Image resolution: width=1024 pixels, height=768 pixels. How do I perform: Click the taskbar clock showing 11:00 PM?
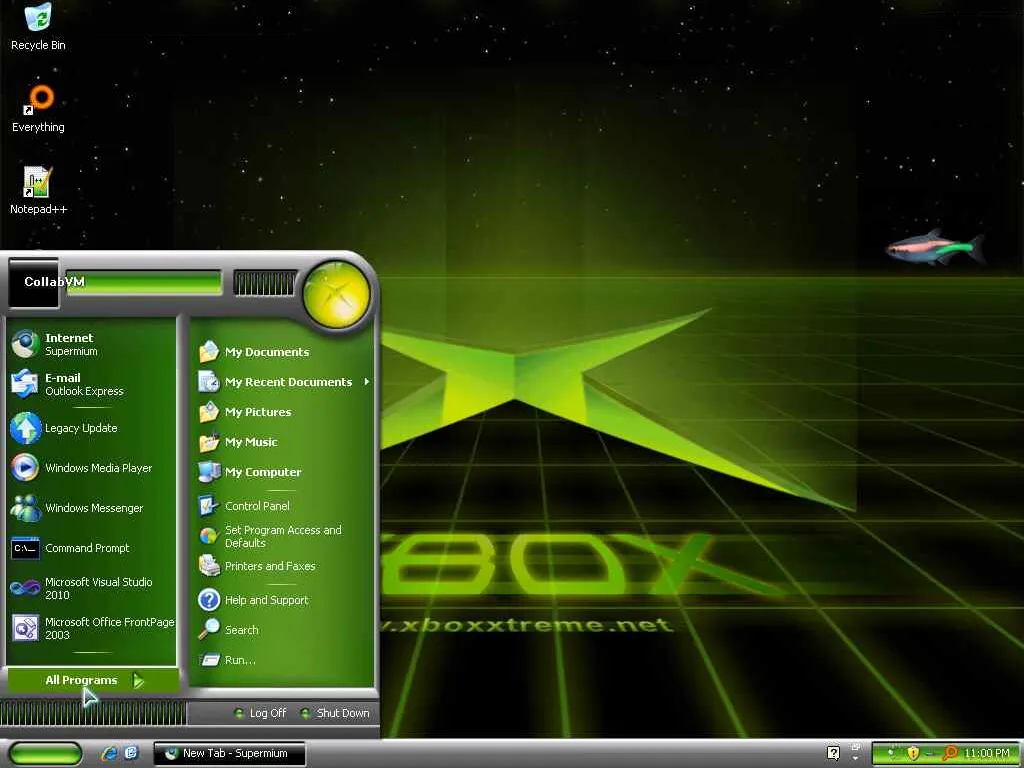986,753
